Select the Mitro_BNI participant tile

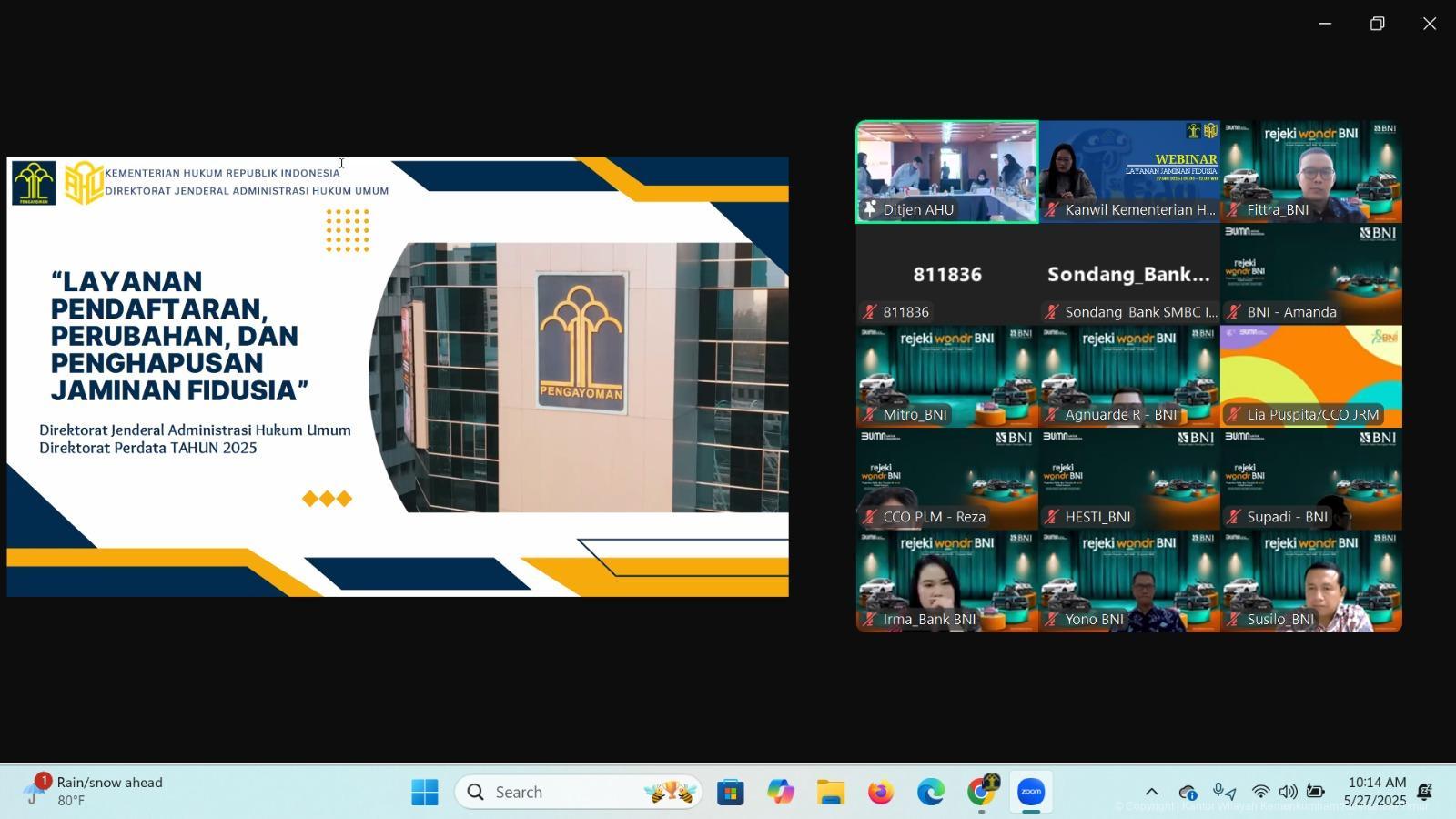pos(947,377)
